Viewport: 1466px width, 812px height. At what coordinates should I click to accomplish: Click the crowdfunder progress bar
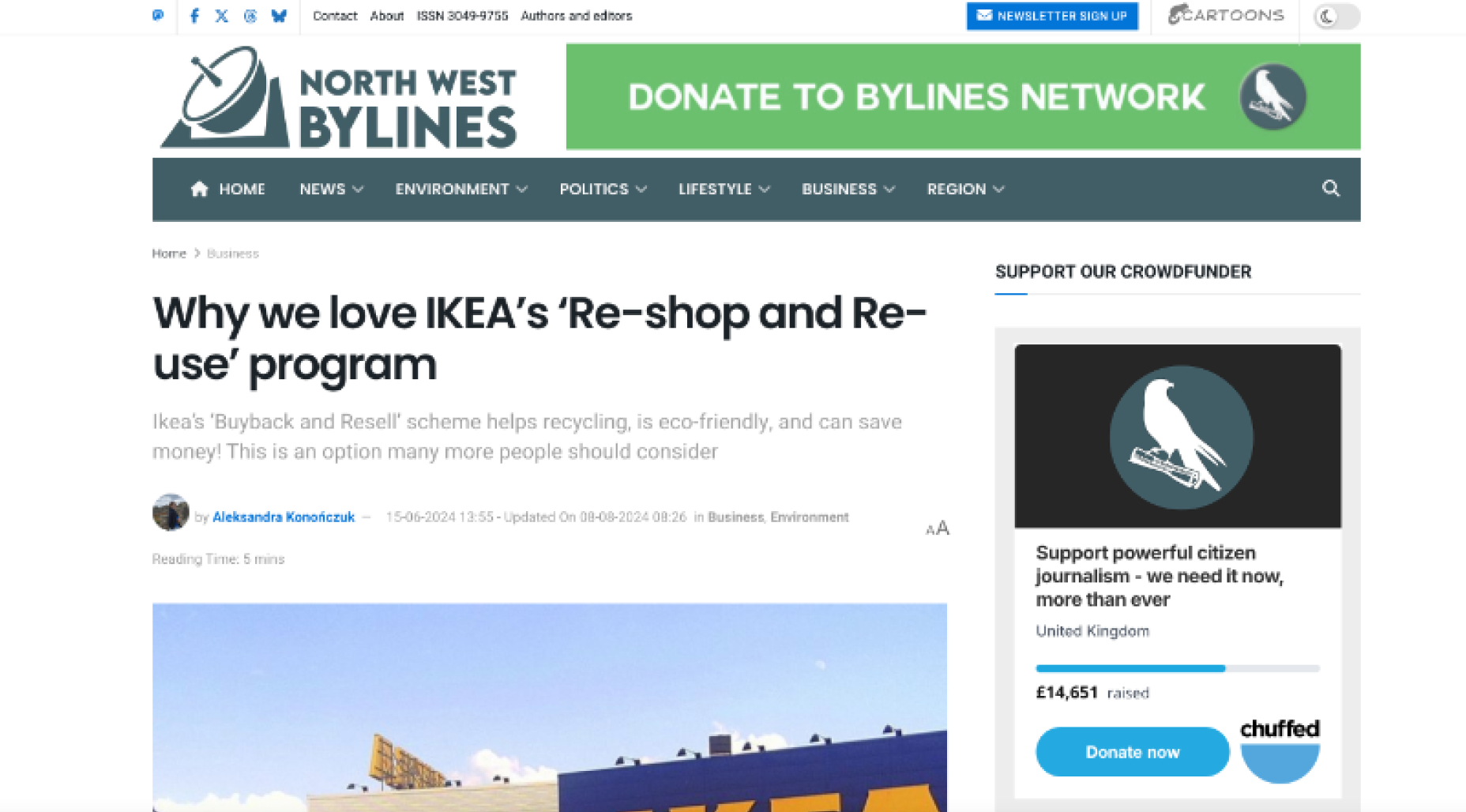coord(1178,668)
